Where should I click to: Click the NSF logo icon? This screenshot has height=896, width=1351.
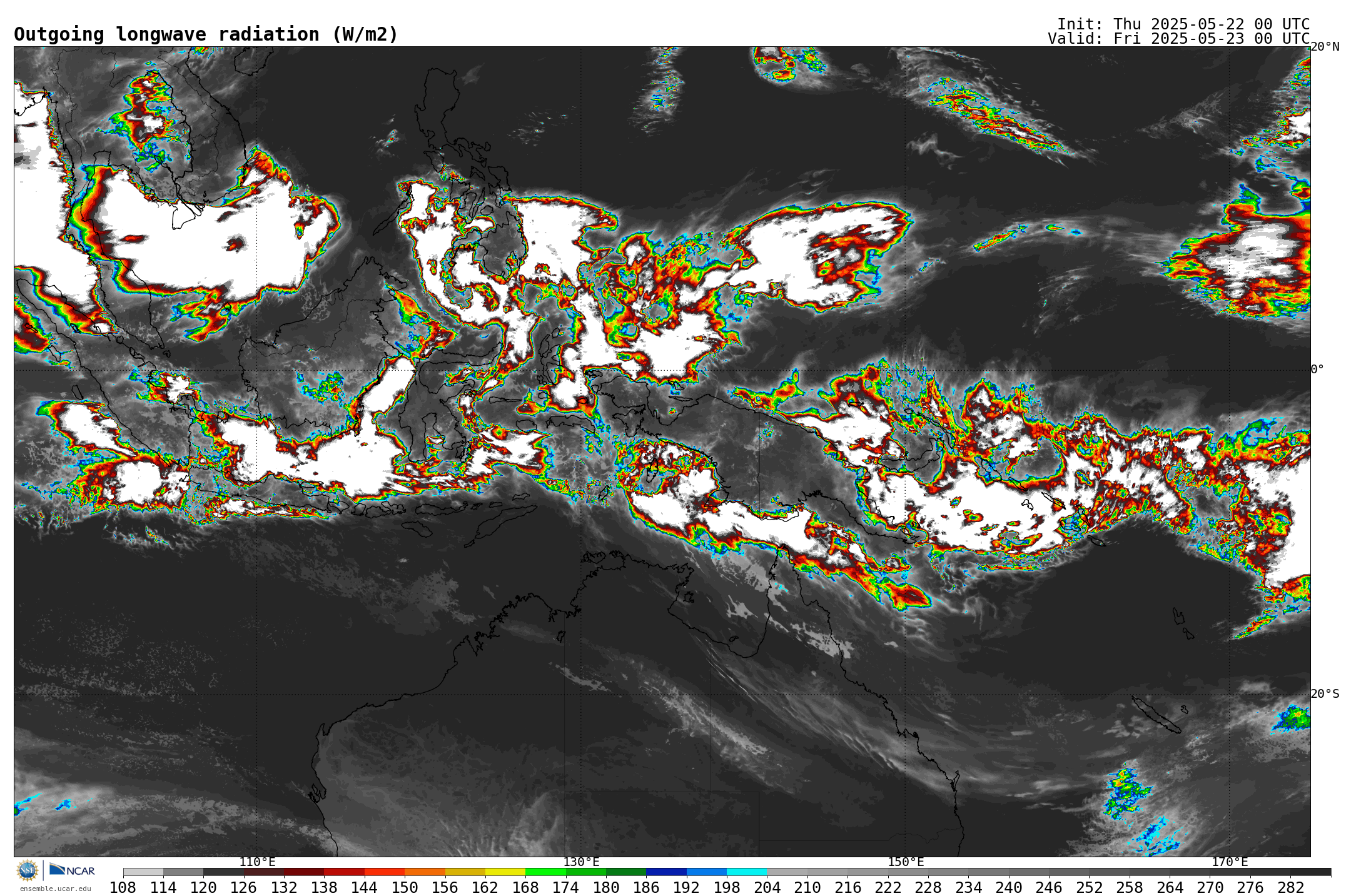(27, 870)
